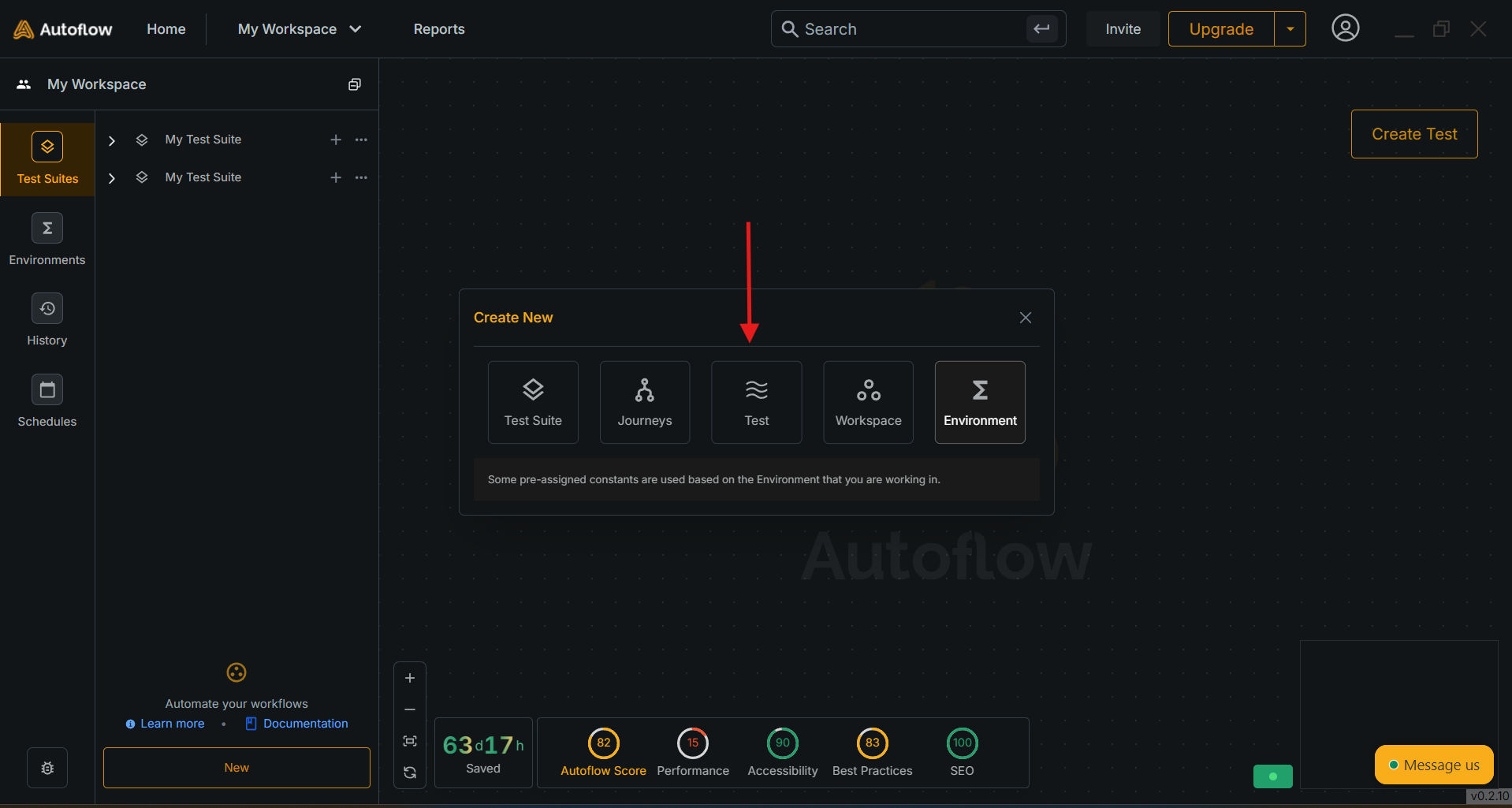This screenshot has height=808, width=1512.
Task: Choose Test Suite in the Create New dialog
Action: (x=533, y=402)
